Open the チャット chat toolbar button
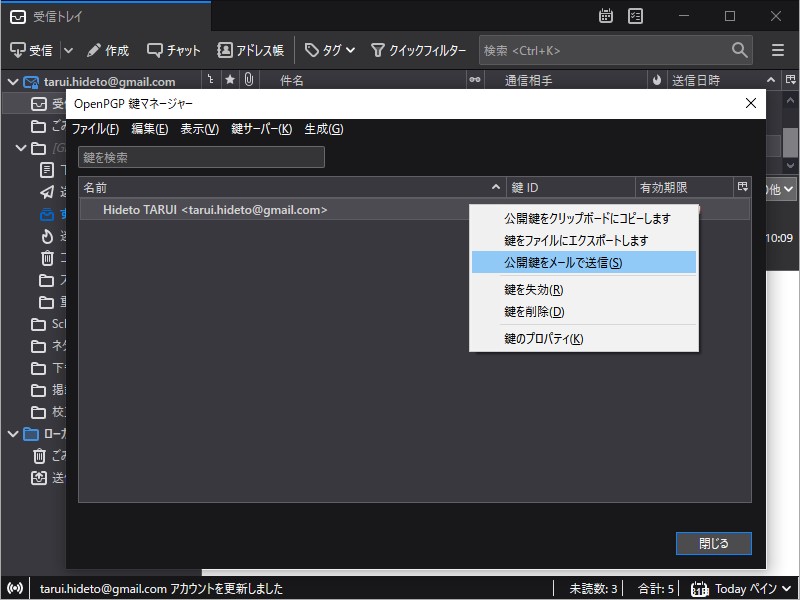Screen dimensions: 800x600 click(x=173, y=51)
